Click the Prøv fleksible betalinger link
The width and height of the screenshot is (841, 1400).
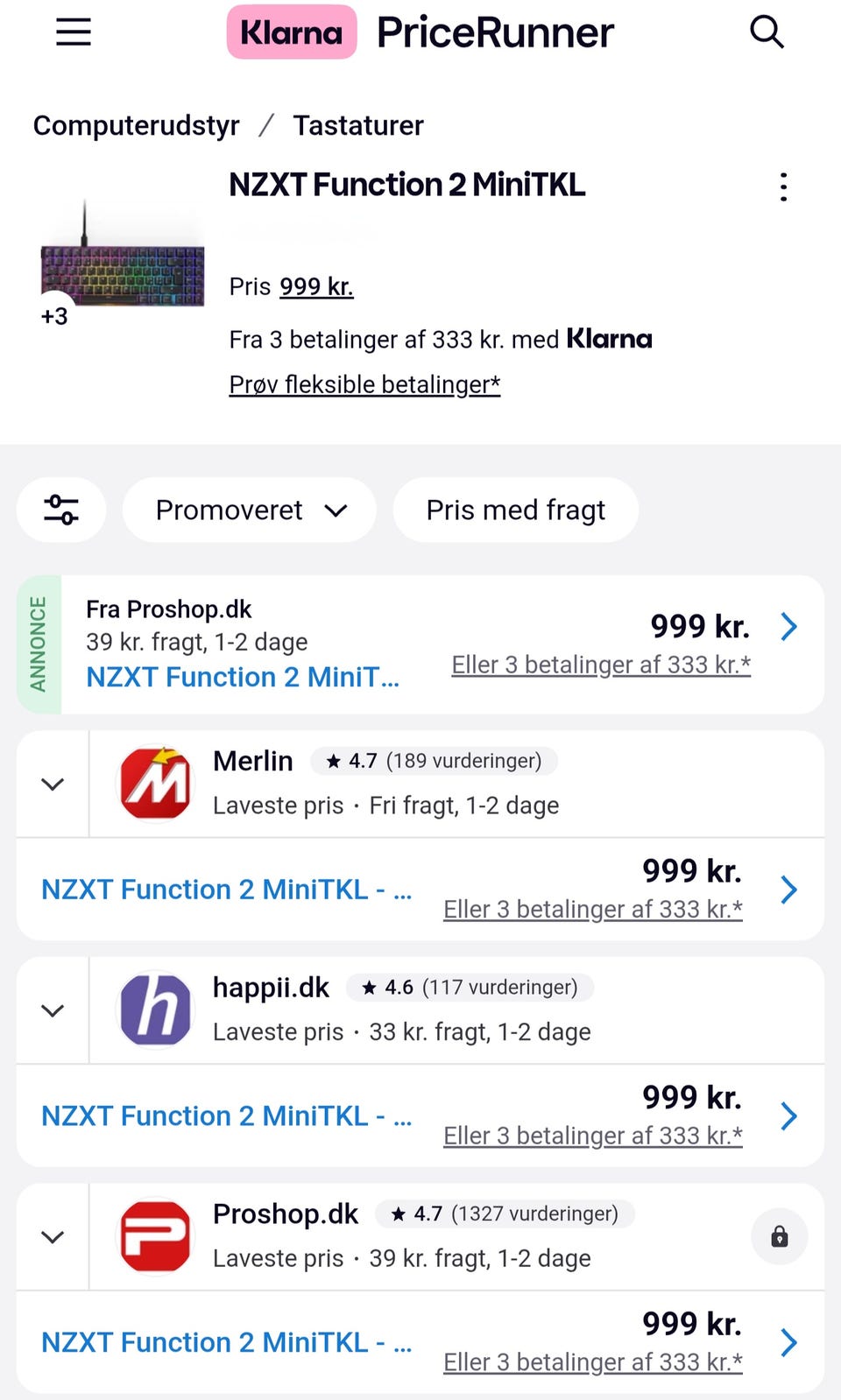364,384
